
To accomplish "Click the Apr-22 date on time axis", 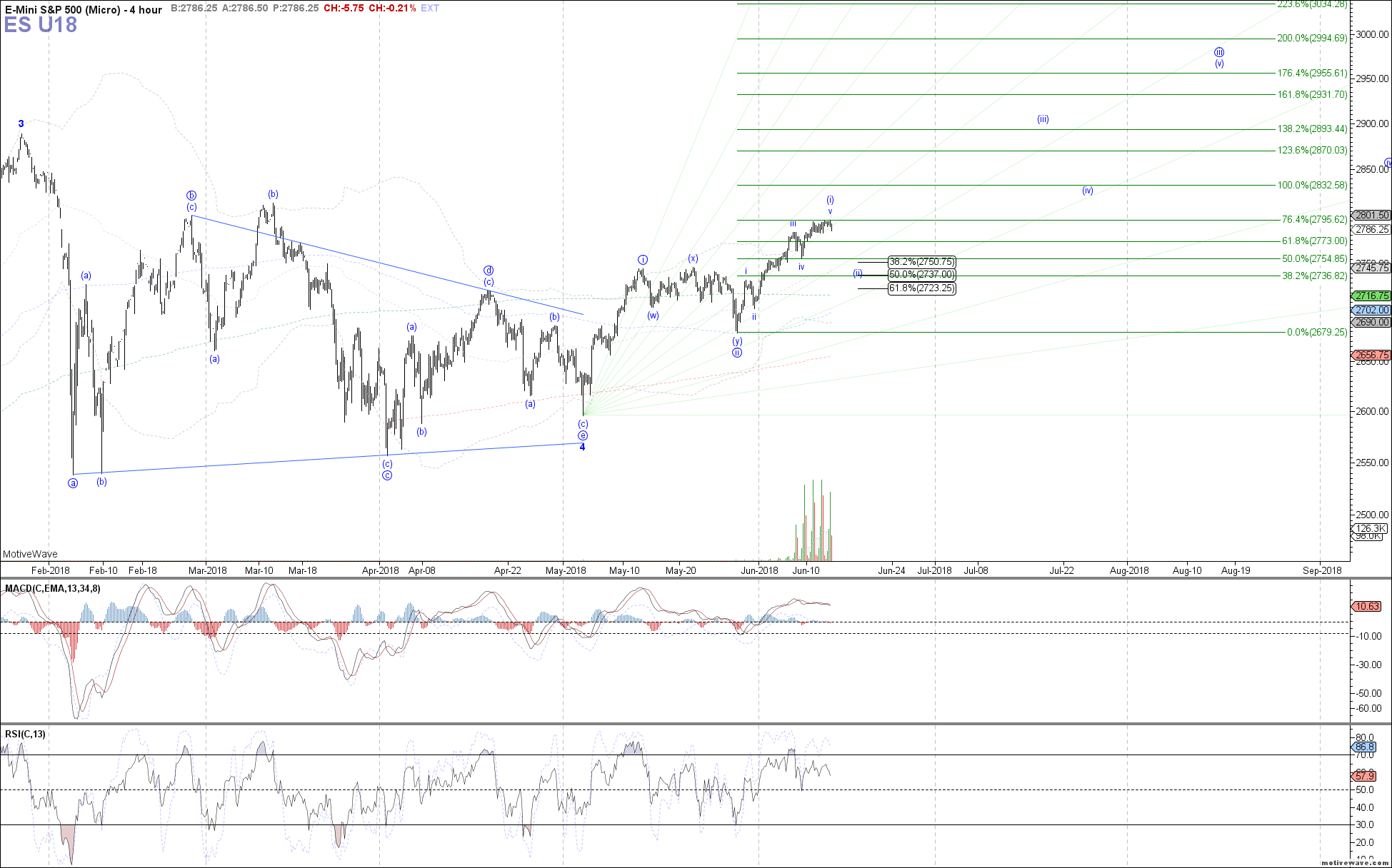I will 508,570.
